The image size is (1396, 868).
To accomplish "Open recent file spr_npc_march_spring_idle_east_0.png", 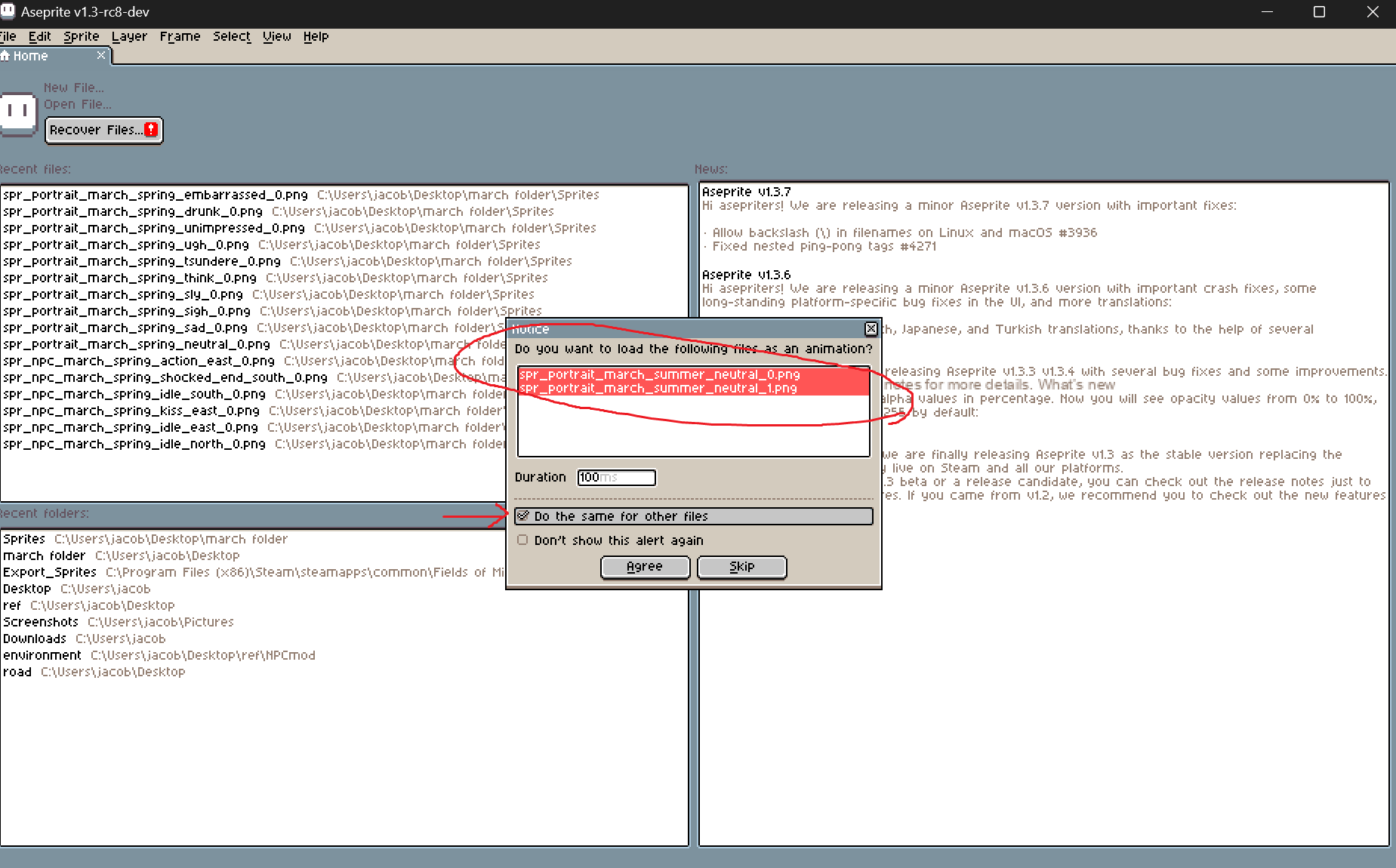I will (x=254, y=427).
